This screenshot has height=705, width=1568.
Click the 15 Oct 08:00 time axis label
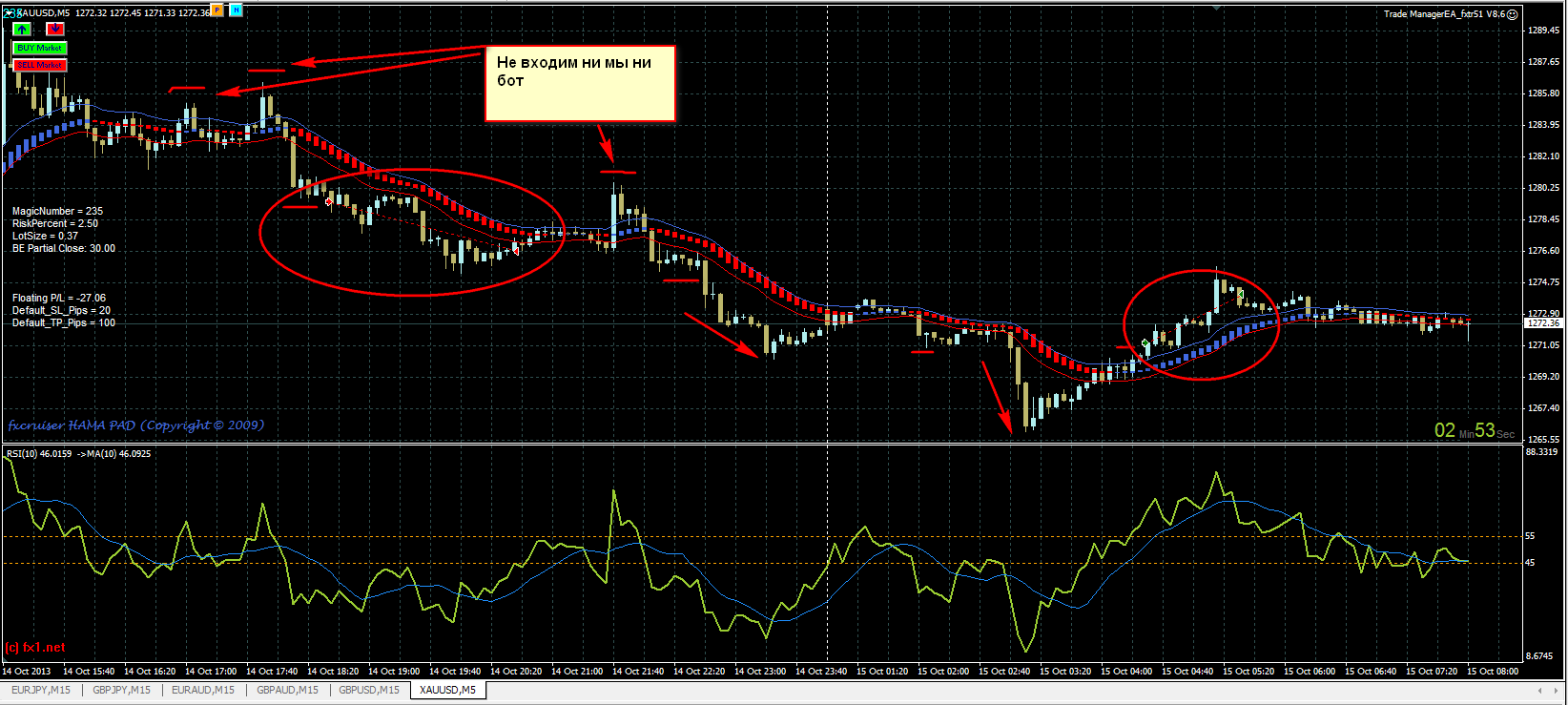pyautogui.click(x=1493, y=672)
